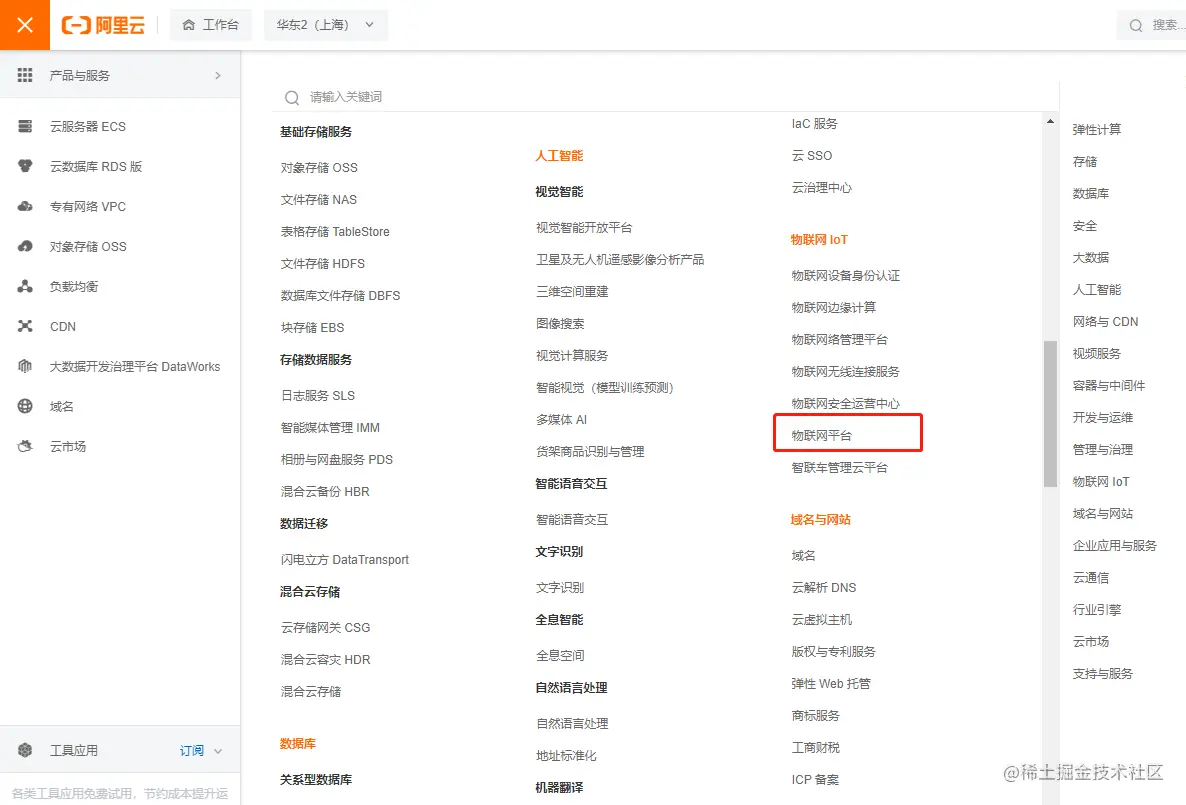Viewport: 1186px width, 805px height.
Task: Open 工作台 button in top bar
Action: pyautogui.click(x=211, y=25)
